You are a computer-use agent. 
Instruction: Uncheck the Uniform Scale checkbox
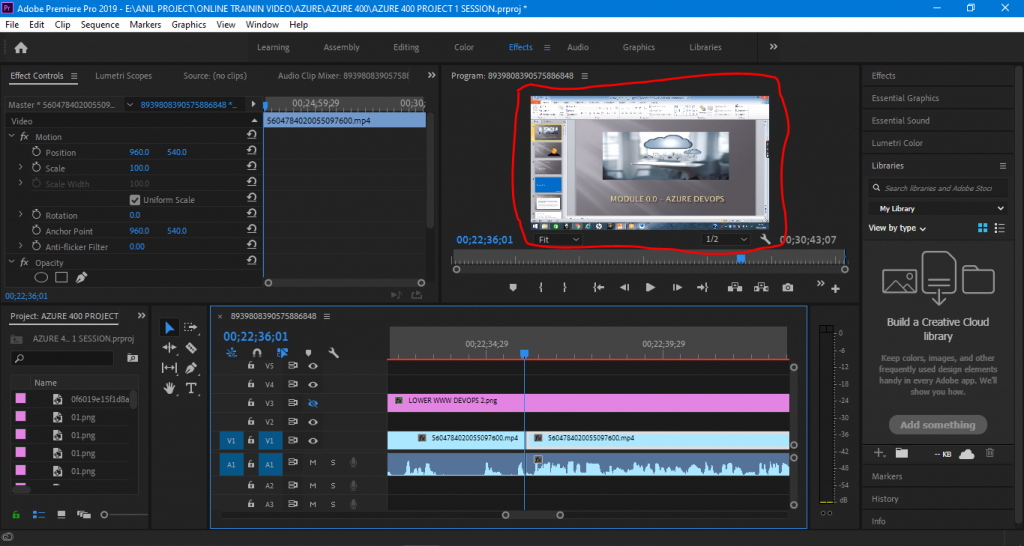135,200
